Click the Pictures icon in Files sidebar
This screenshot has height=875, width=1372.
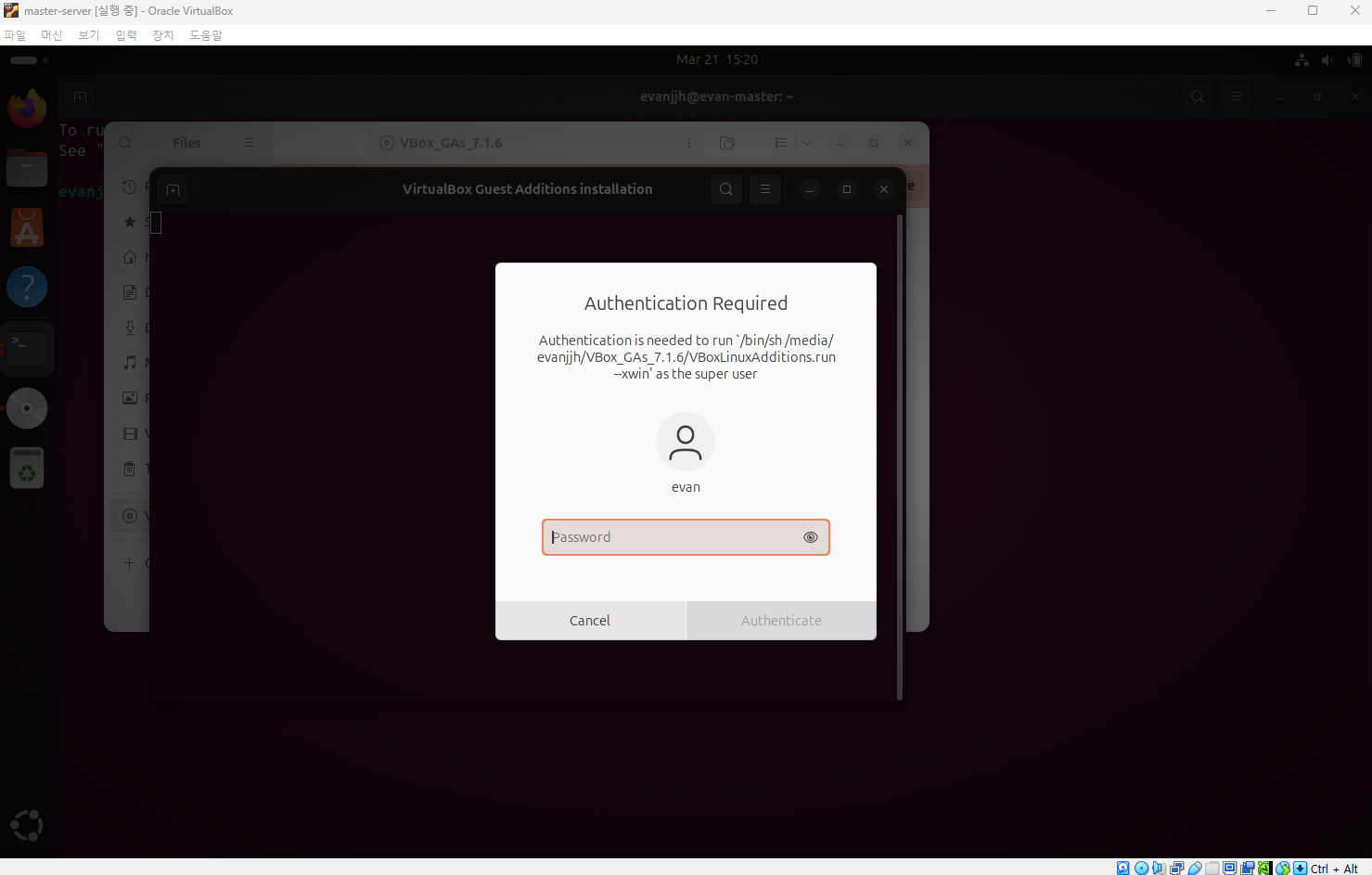130,398
